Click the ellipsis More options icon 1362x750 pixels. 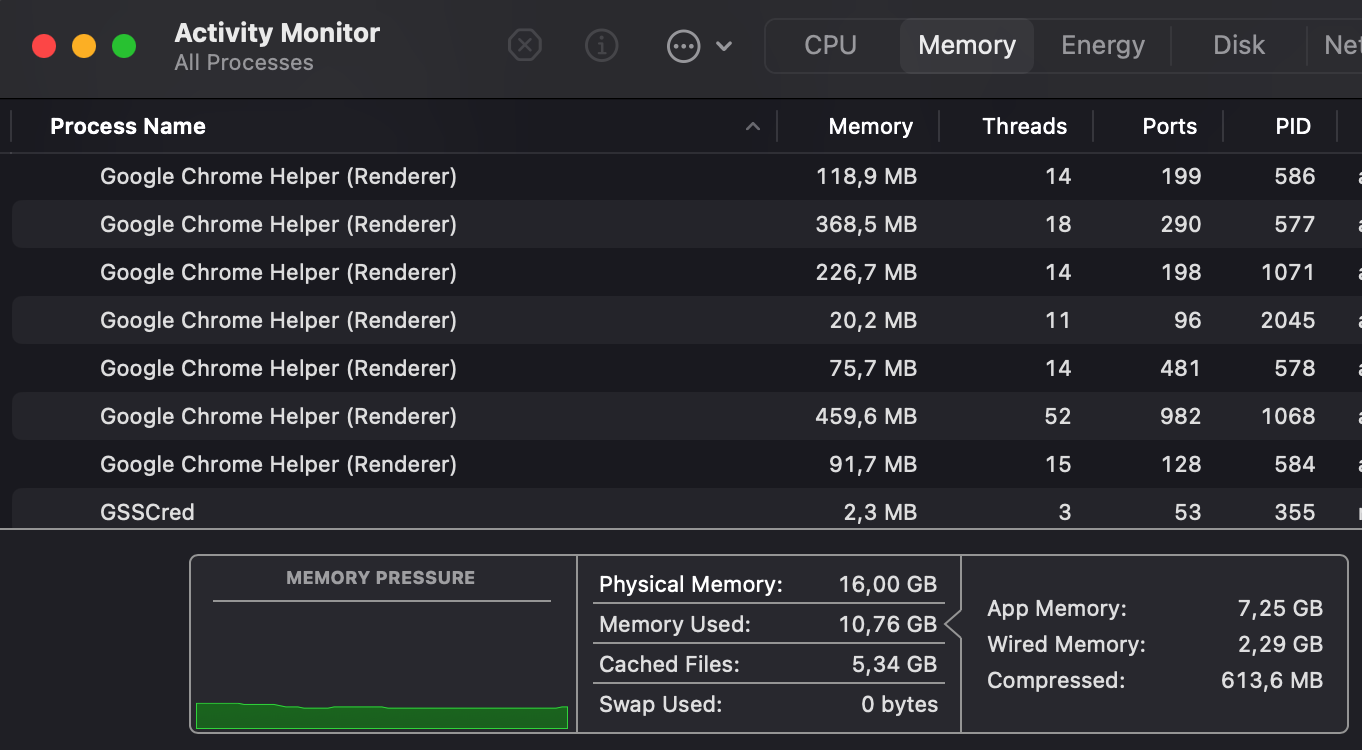683,46
